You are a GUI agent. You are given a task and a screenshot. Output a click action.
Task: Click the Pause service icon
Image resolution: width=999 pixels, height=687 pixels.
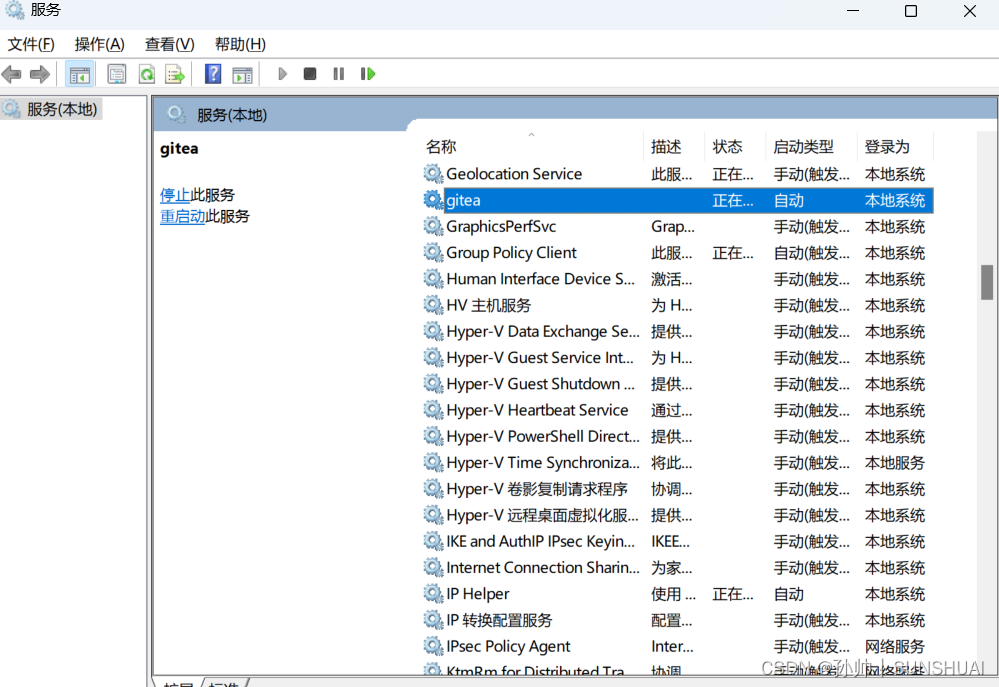[x=338, y=74]
